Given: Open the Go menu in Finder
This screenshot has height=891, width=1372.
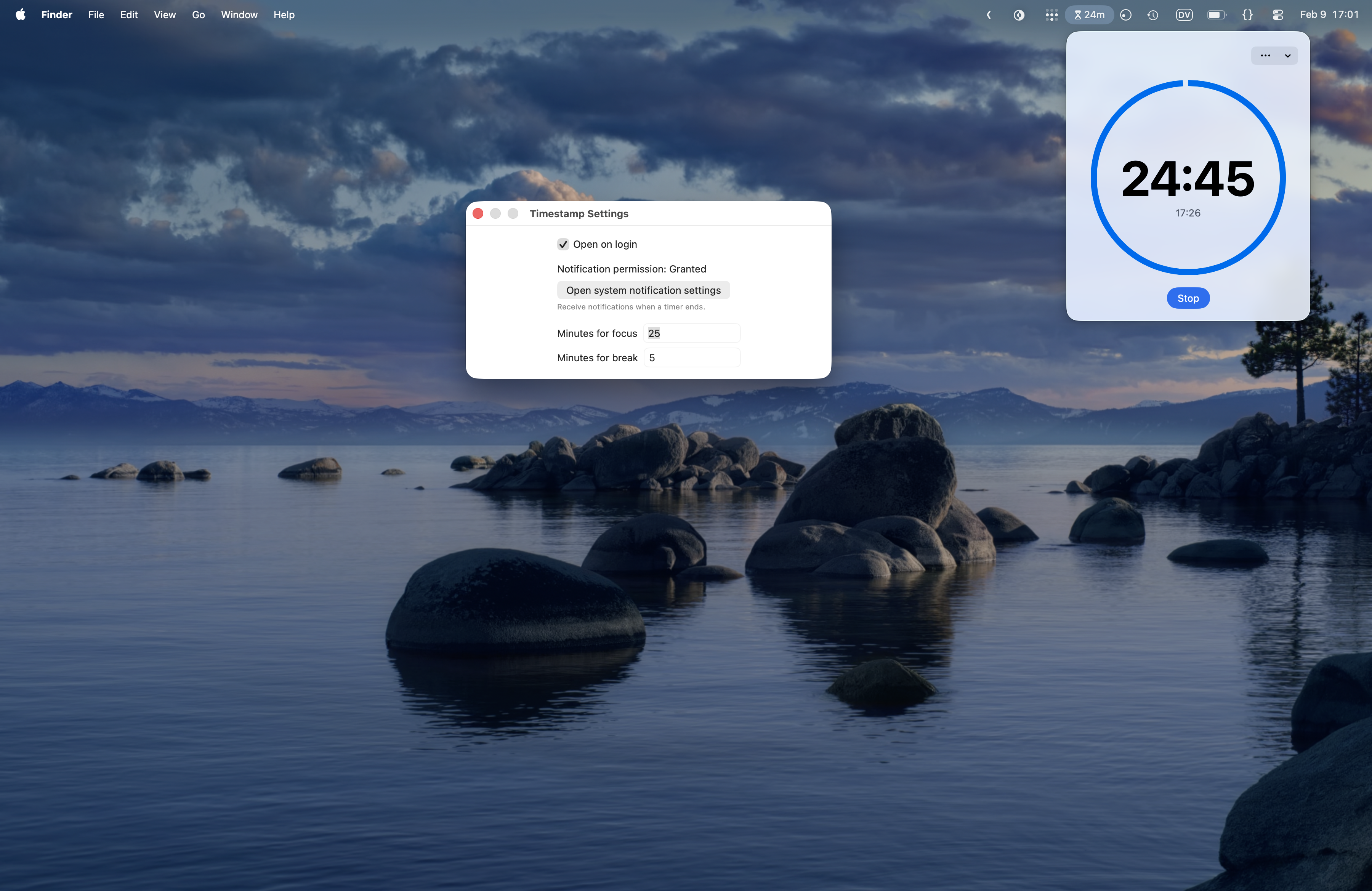Looking at the screenshot, I should [198, 14].
